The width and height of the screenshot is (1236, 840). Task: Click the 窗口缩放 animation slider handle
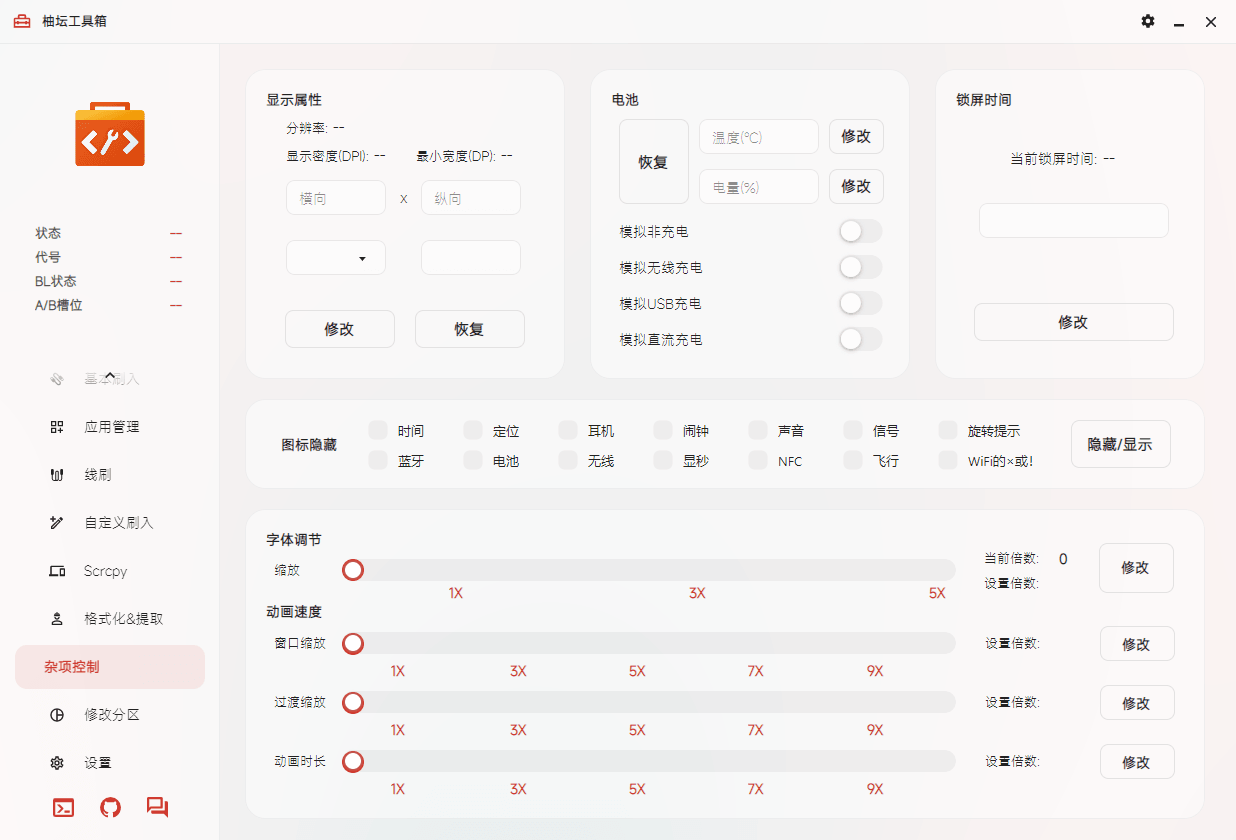point(353,644)
